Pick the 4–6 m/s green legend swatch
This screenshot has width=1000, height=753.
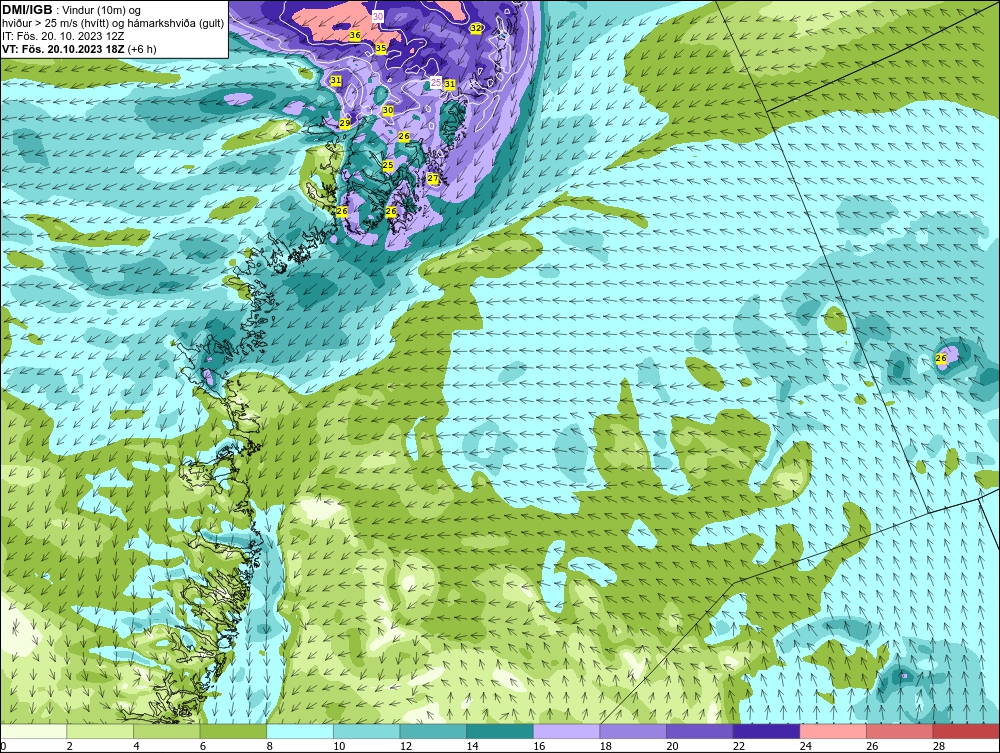(166, 731)
